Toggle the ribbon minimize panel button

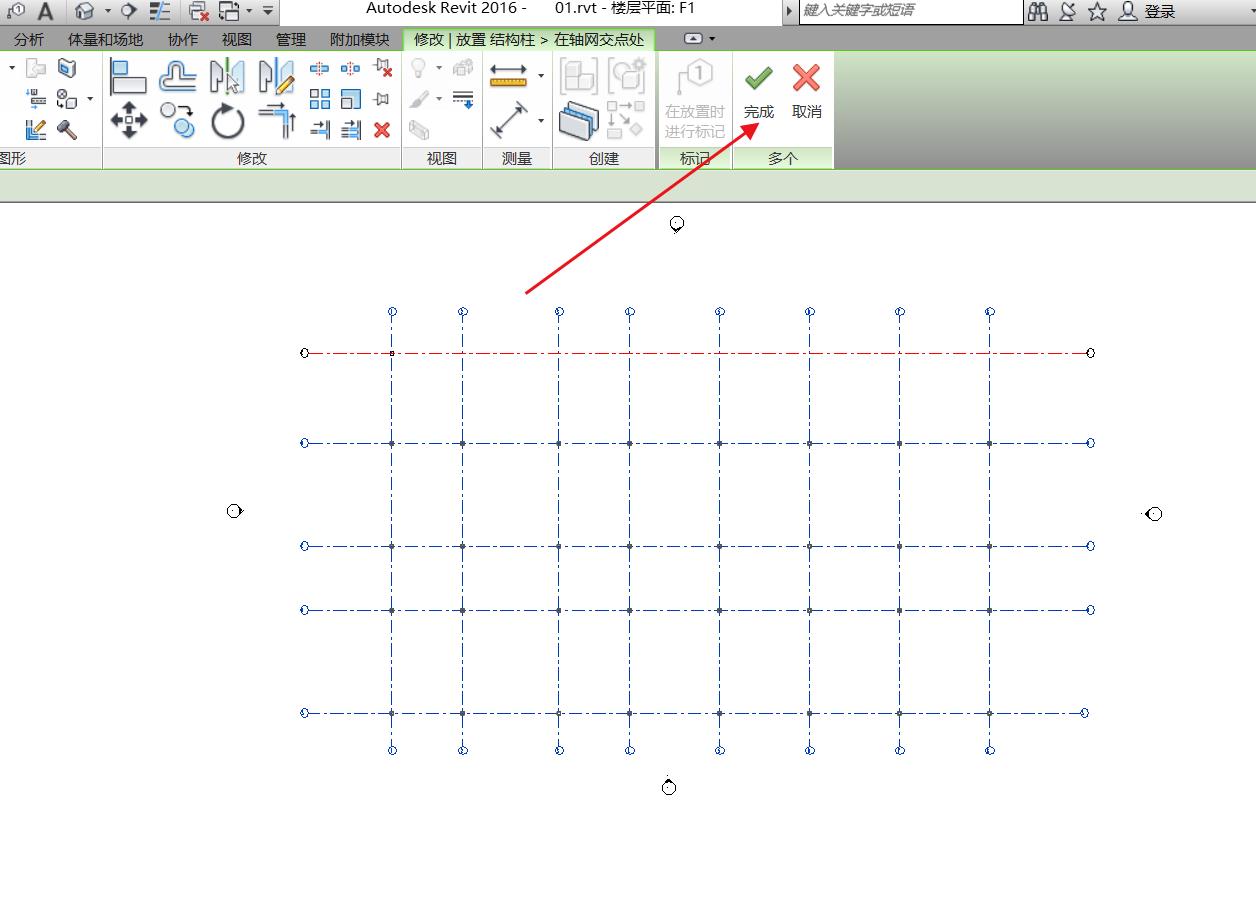point(693,39)
